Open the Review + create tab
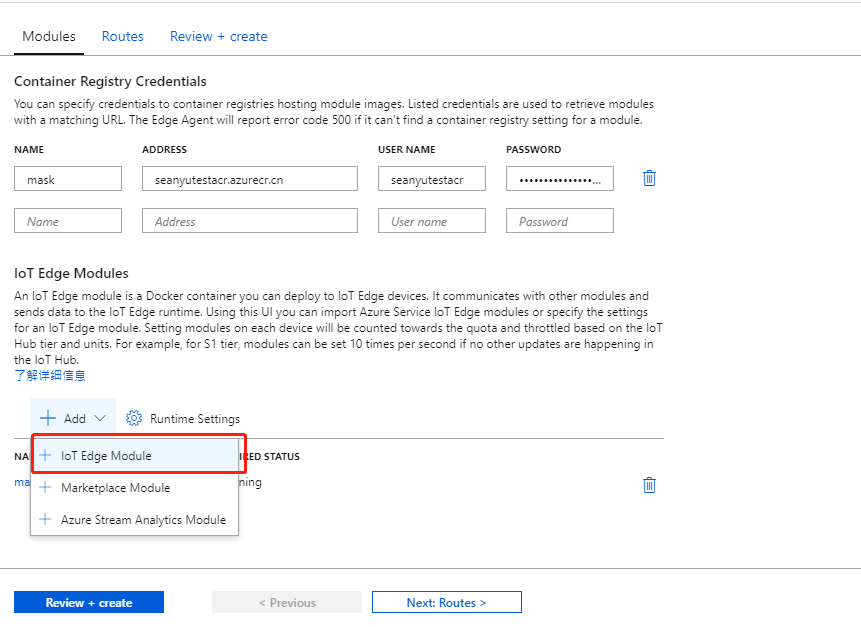This screenshot has width=861, height=627. tap(218, 36)
